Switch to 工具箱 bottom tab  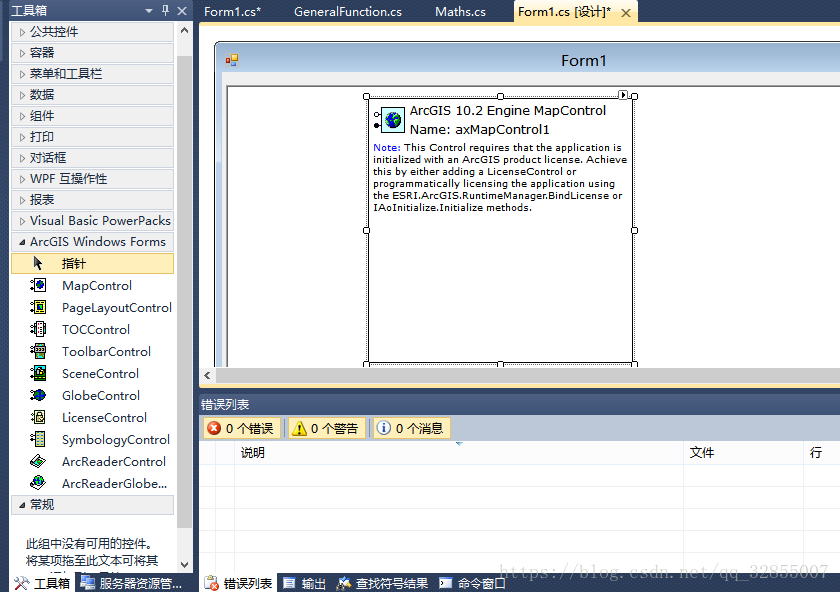(42, 583)
